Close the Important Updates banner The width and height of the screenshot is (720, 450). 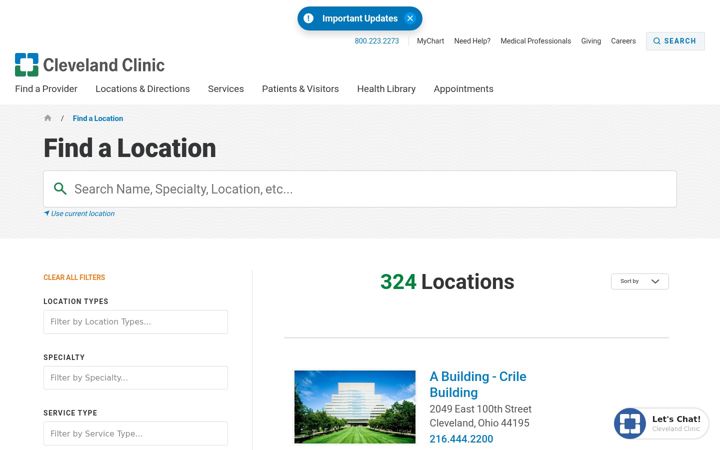point(410,18)
